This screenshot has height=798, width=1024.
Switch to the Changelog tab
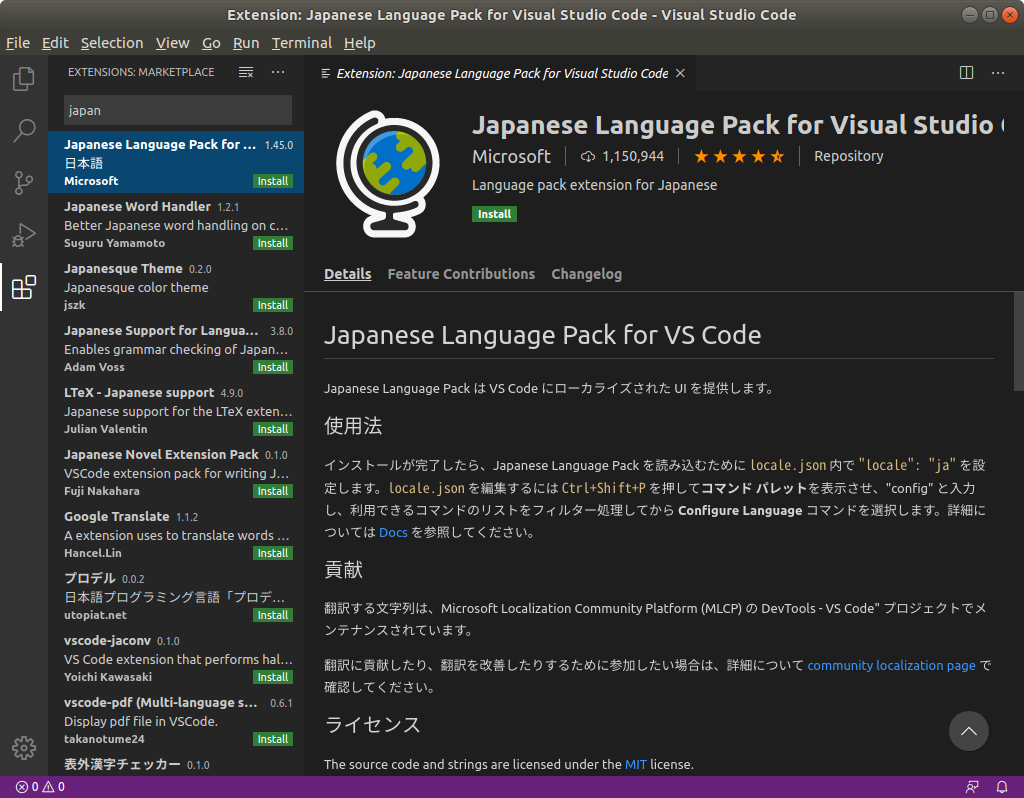[586, 274]
